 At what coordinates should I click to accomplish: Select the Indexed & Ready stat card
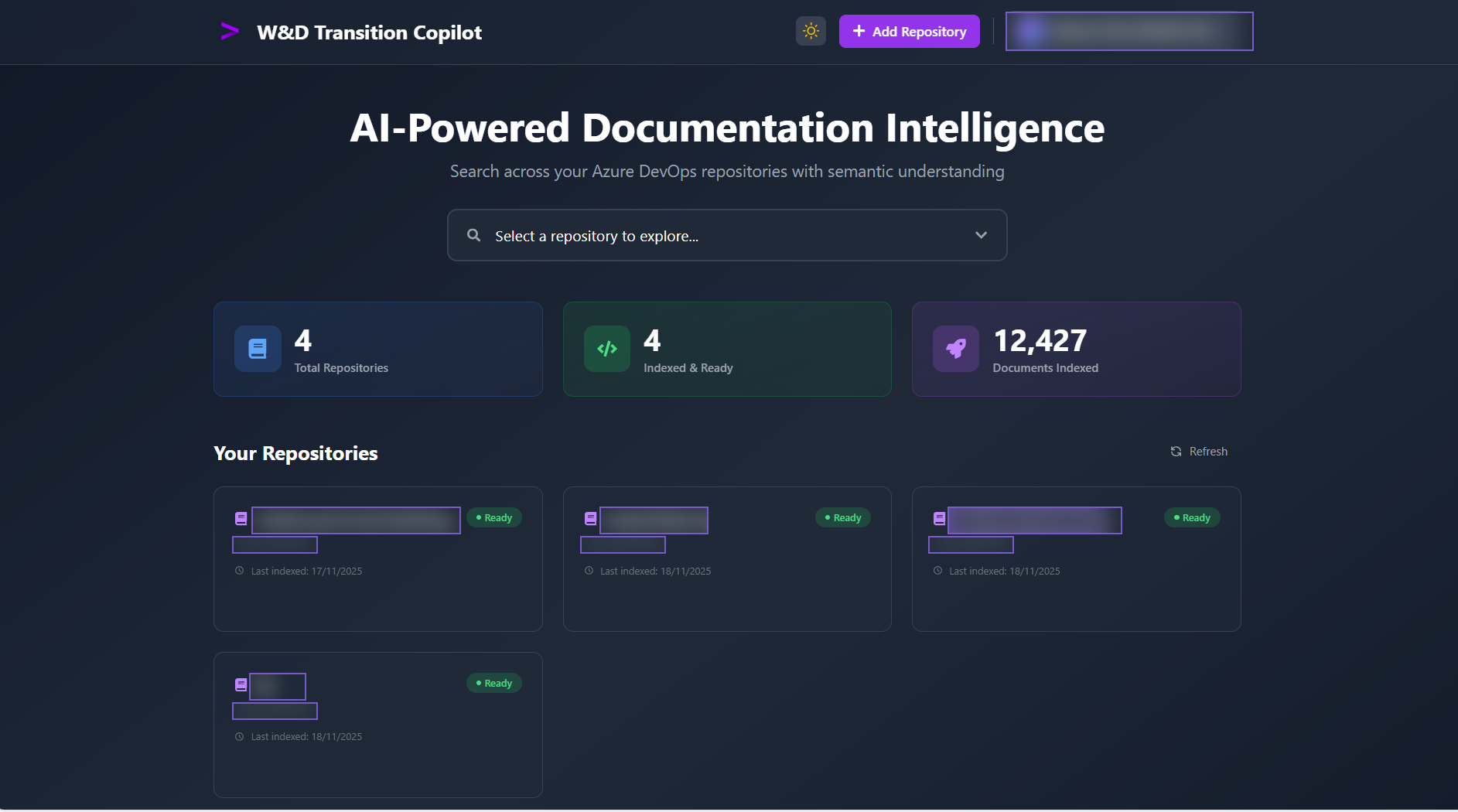click(x=727, y=349)
